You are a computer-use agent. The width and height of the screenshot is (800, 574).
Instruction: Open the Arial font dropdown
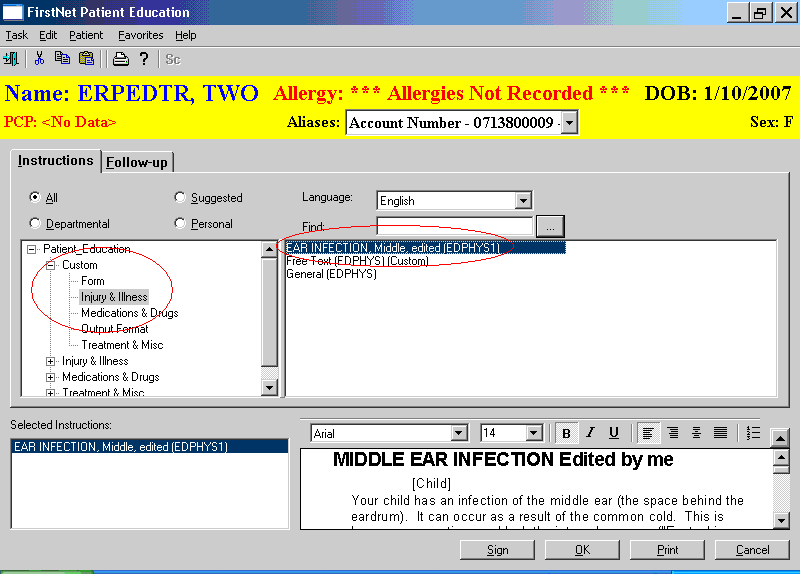click(x=459, y=434)
